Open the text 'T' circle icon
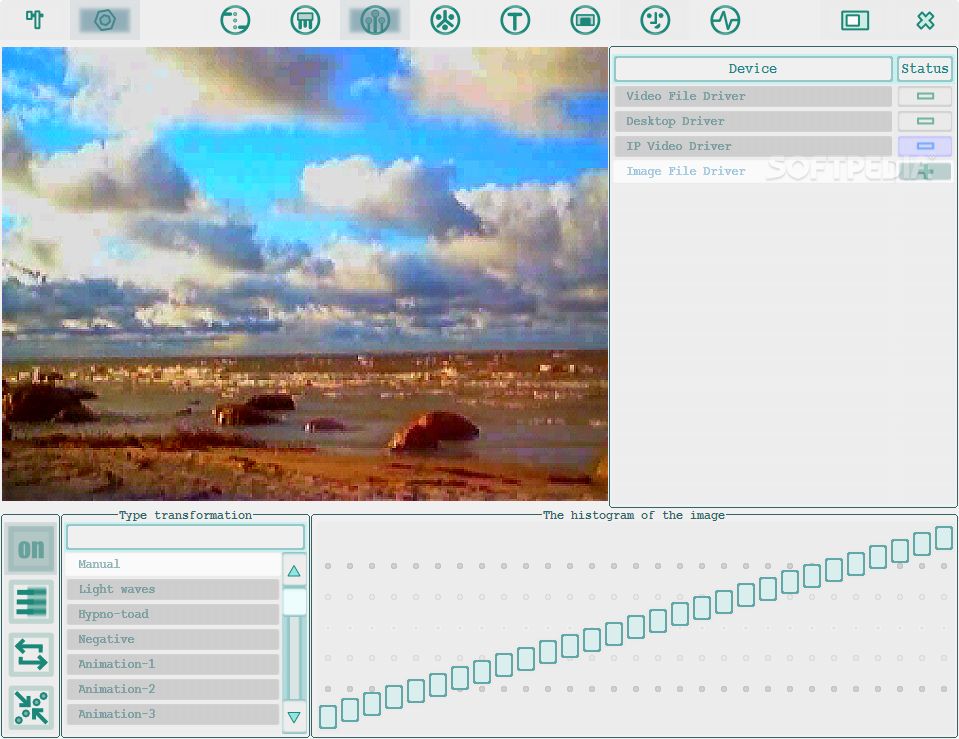The width and height of the screenshot is (959, 739). click(x=515, y=20)
